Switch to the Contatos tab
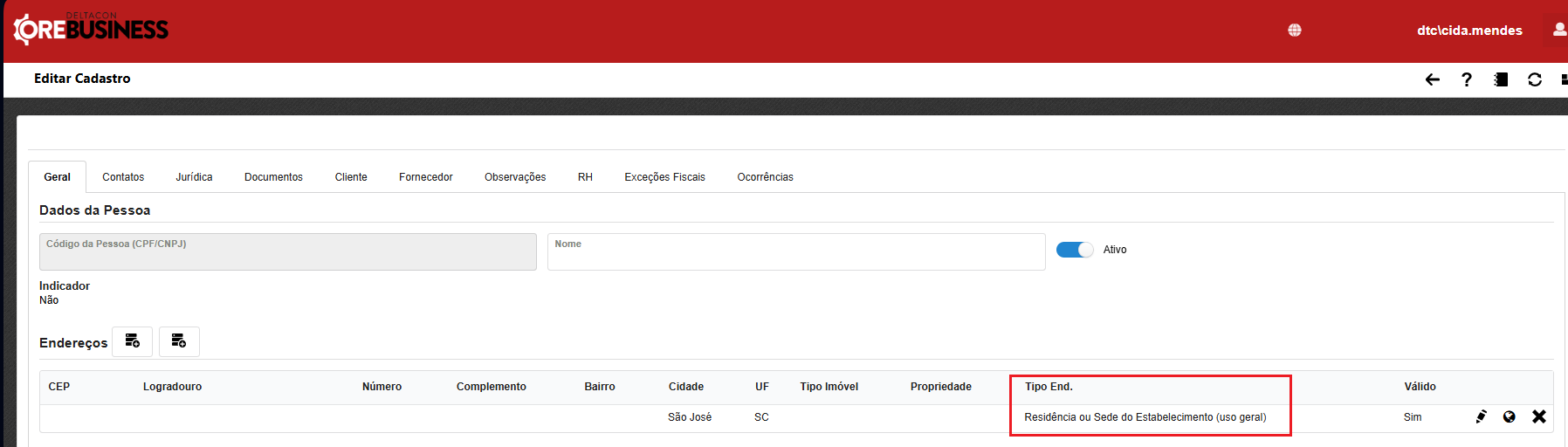 123,177
